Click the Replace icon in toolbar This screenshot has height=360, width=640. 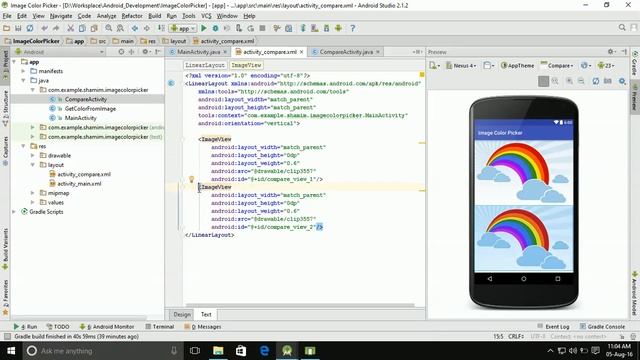(120, 28)
